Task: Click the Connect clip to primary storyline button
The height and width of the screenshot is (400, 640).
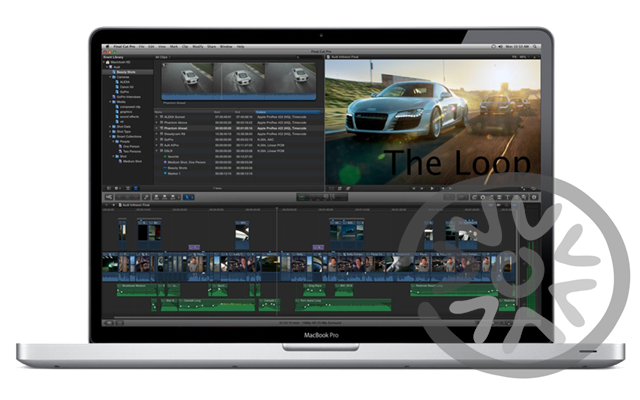Action: click(x=156, y=197)
